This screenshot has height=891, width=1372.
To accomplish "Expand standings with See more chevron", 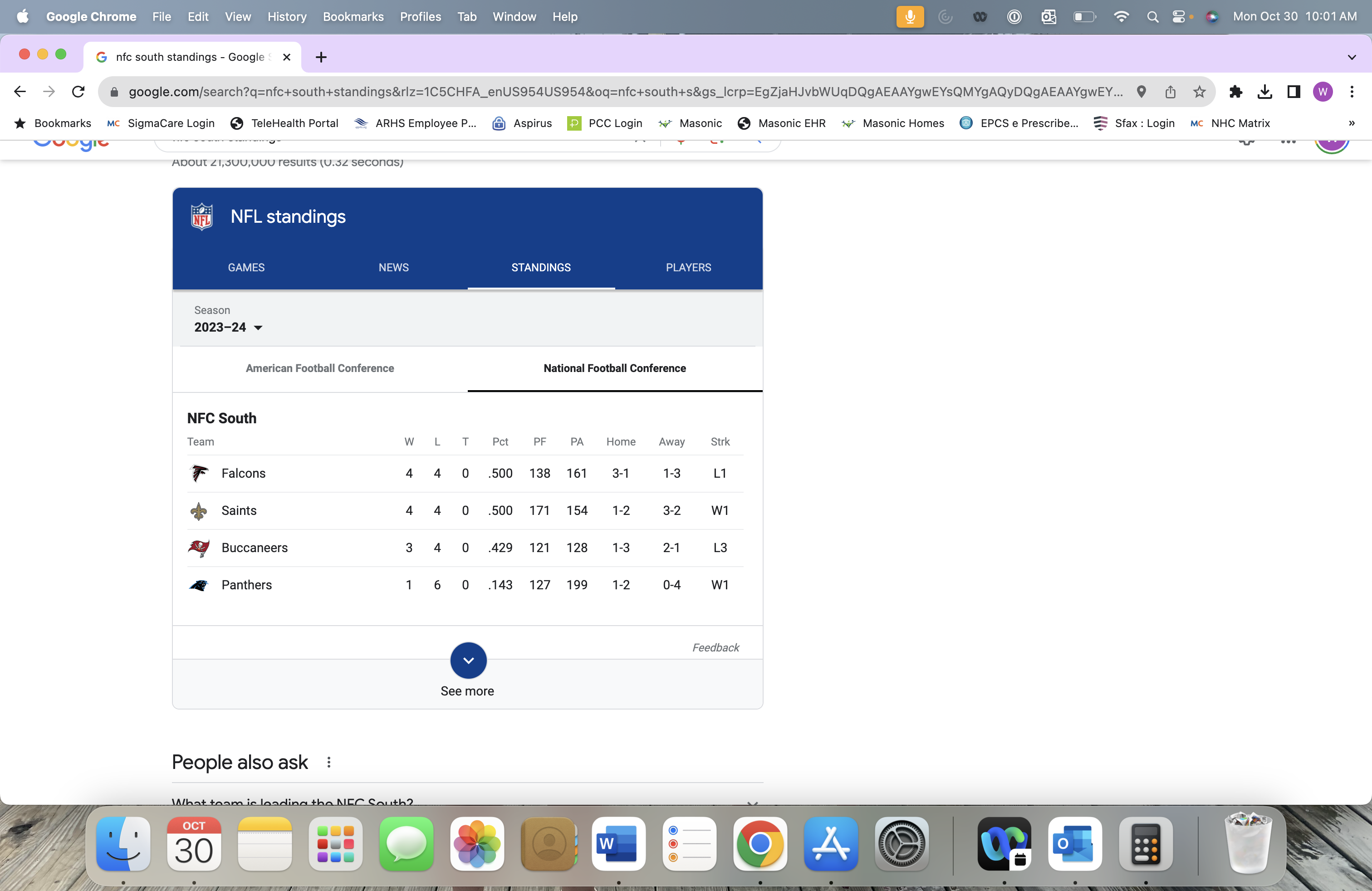I will 468,661.
